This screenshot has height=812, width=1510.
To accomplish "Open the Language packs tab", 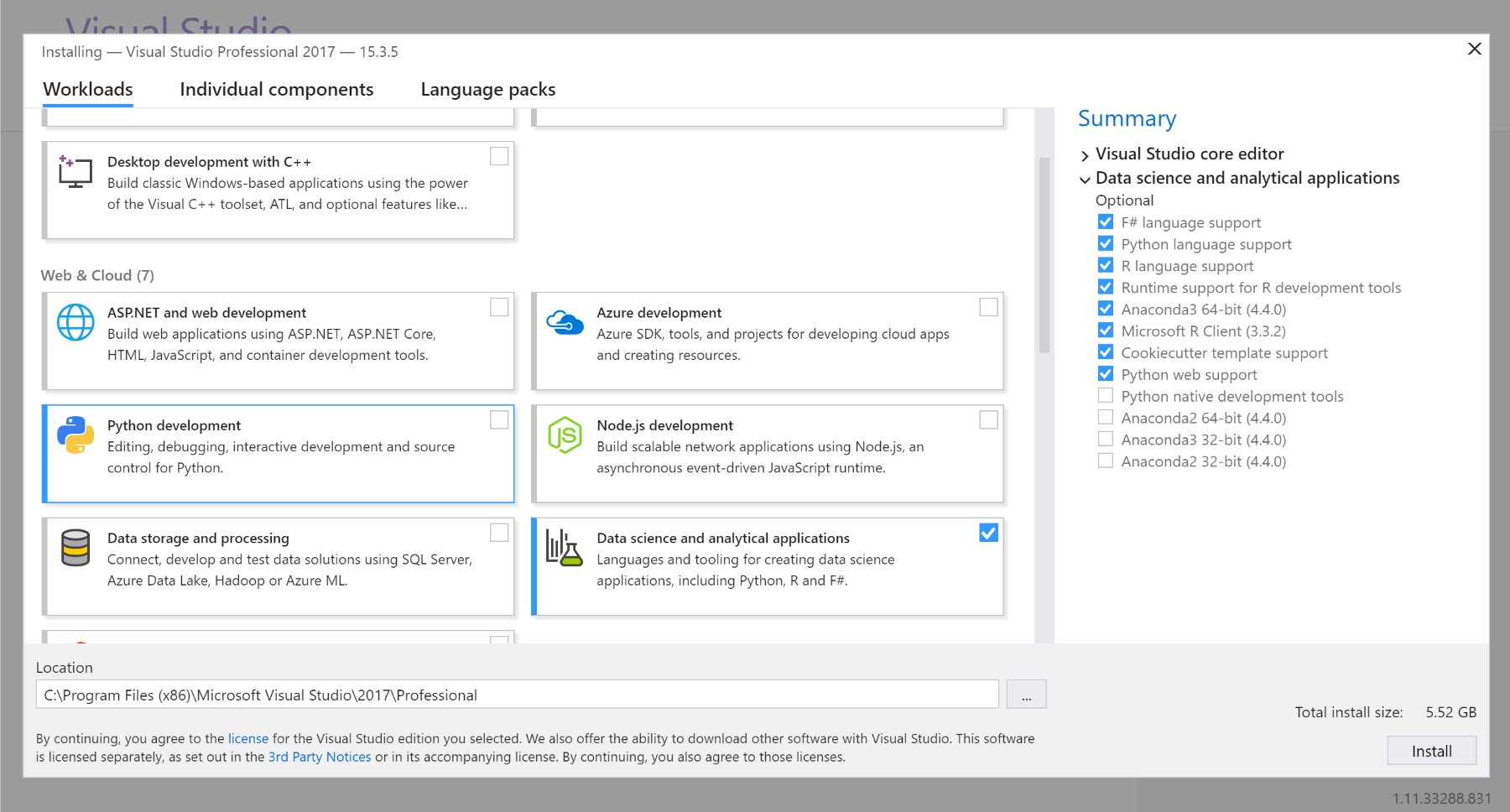I will click(x=488, y=90).
